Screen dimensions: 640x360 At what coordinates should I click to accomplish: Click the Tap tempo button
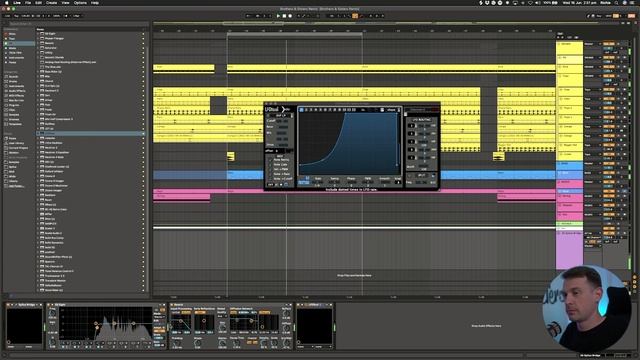coord(16,16)
